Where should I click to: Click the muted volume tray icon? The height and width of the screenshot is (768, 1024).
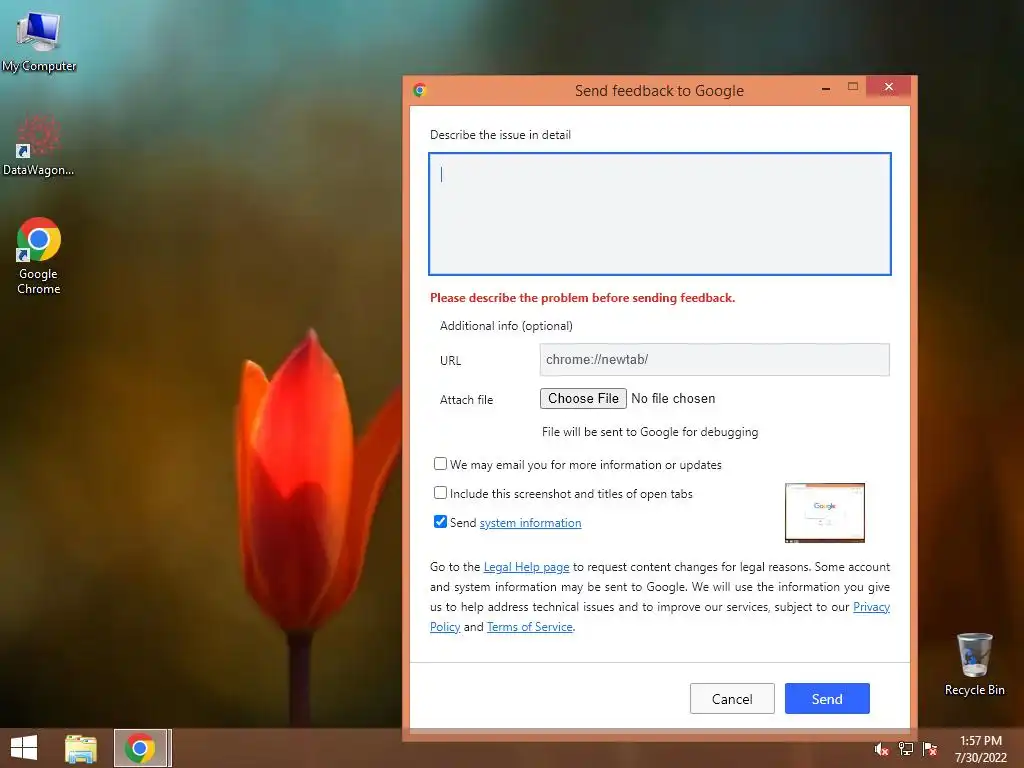click(882, 750)
